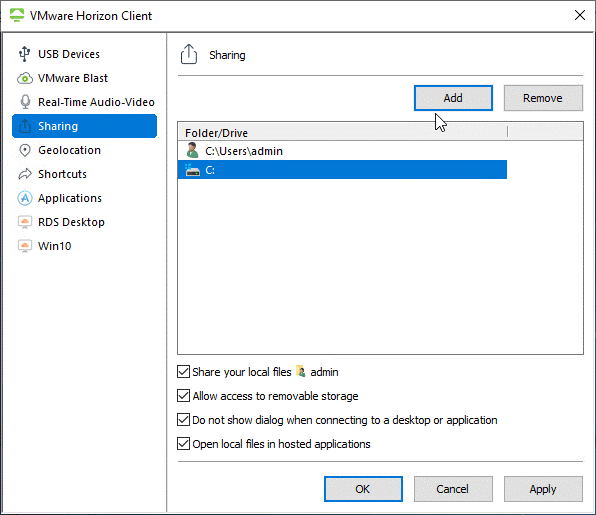Click the user icon beside C:\Users\admin
596x515 pixels.
pyautogui.click(x=192, y=151)
